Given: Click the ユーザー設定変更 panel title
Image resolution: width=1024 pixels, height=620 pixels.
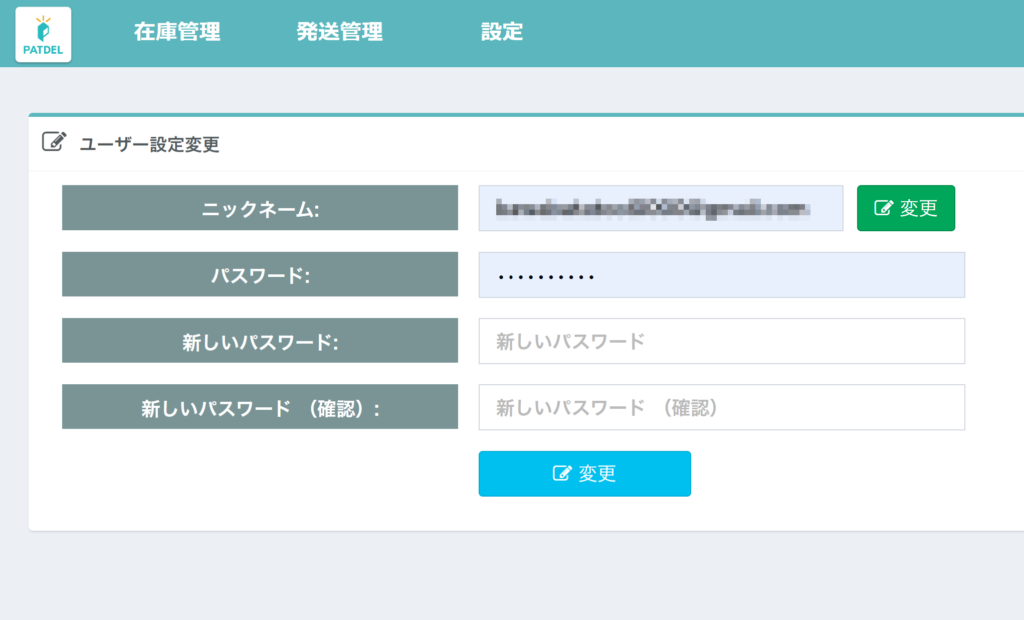Looking at the screenshot, I should click(149, 144).
